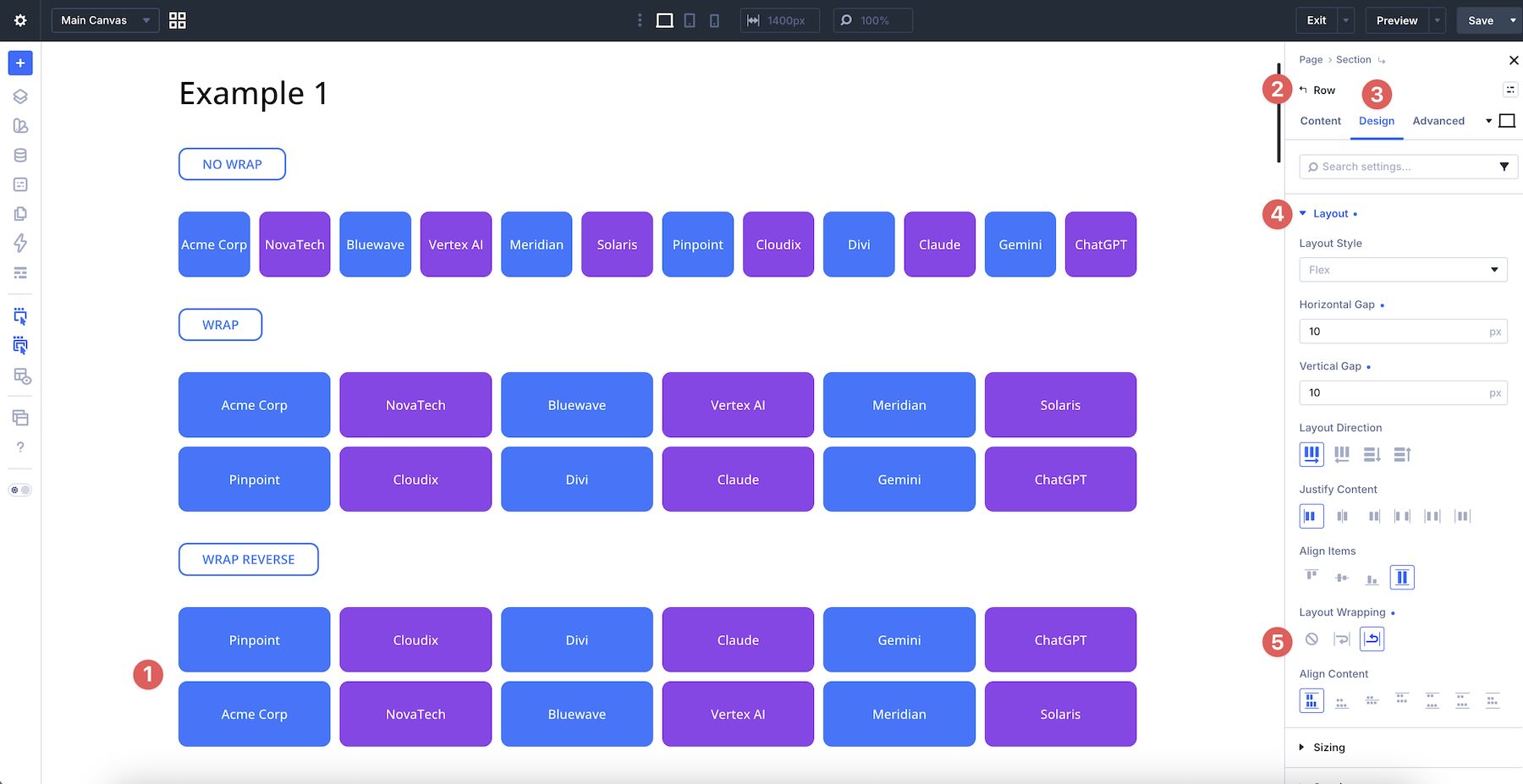
Task: Open the Layout Style Flex dropdown
Action: tap(1403, 270)
